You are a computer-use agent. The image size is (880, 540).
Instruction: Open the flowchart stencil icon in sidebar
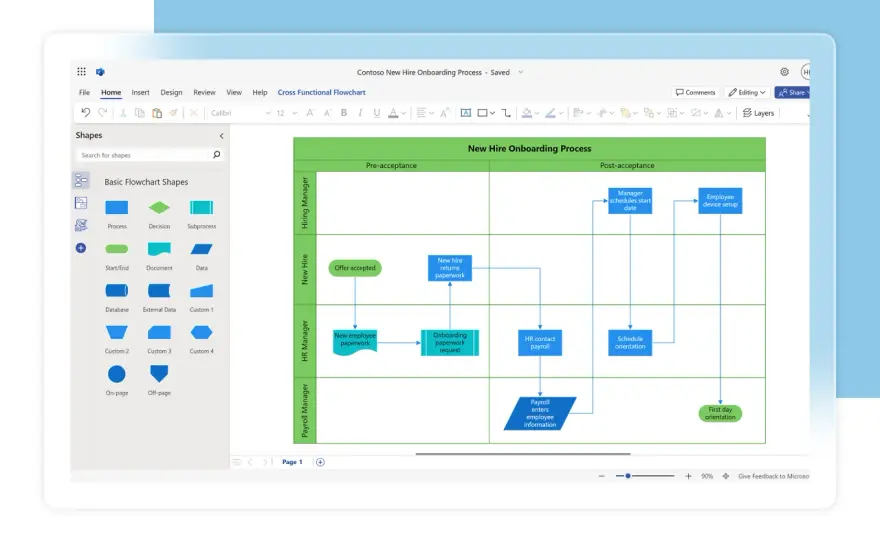pos(81,180)
